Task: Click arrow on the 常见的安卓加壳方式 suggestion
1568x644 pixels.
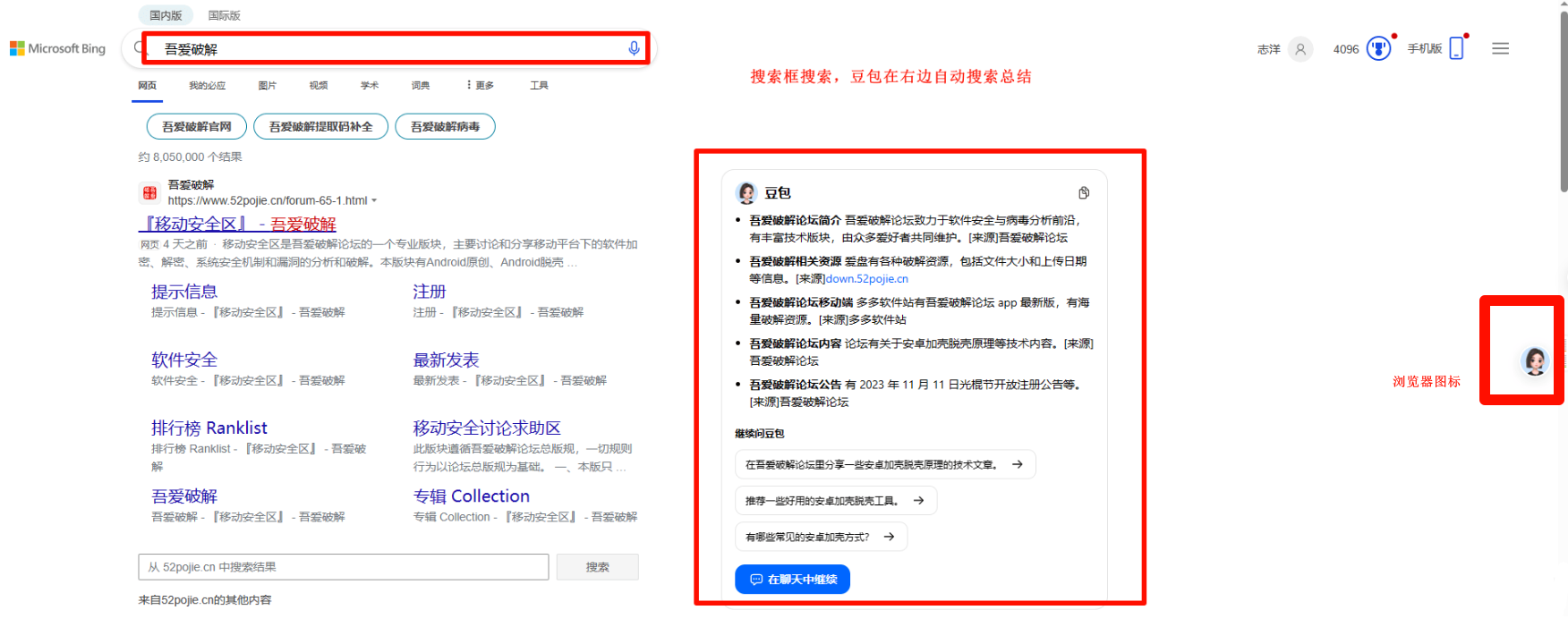Action: point(889,537)
